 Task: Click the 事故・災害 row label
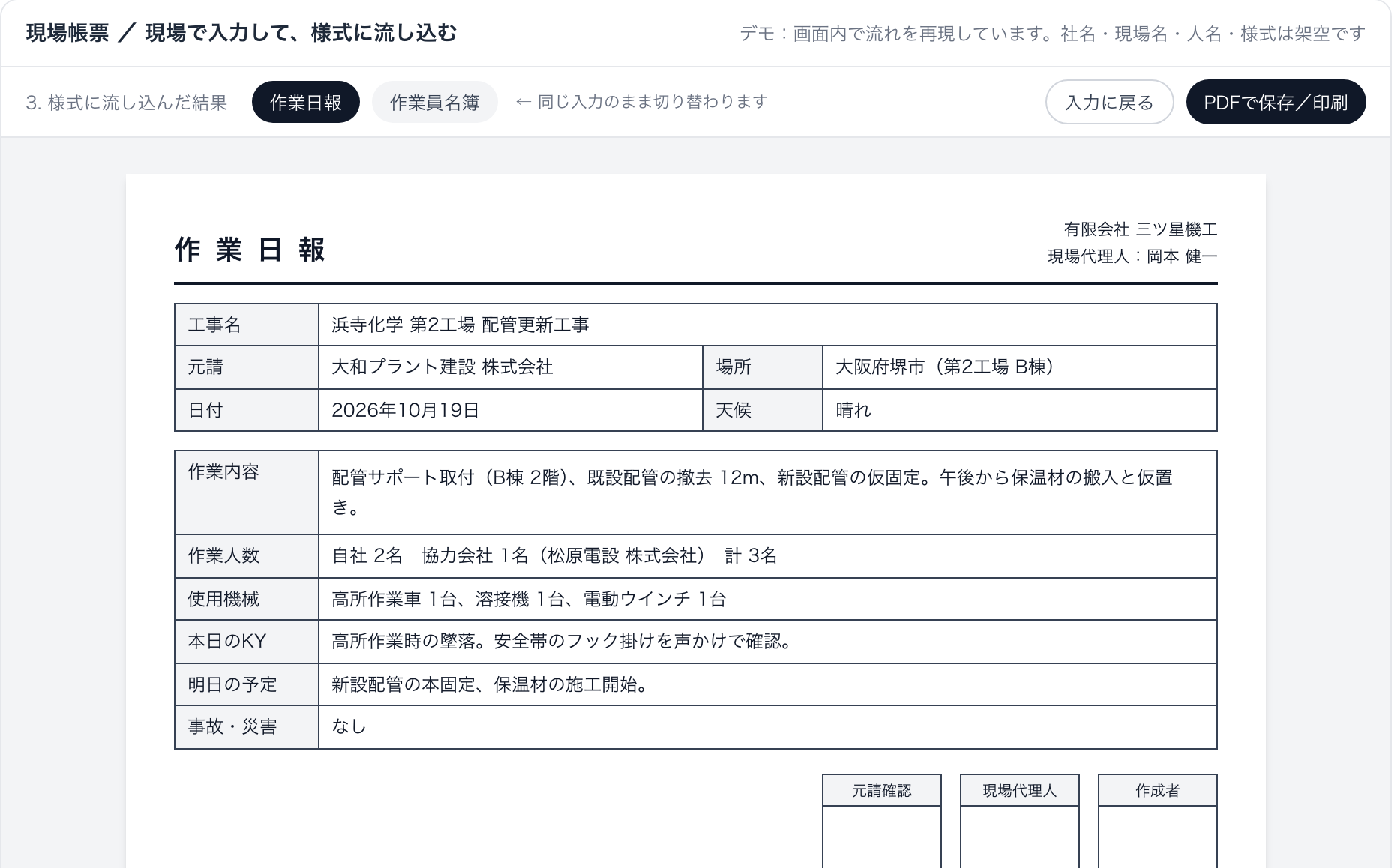pos(247,726)
